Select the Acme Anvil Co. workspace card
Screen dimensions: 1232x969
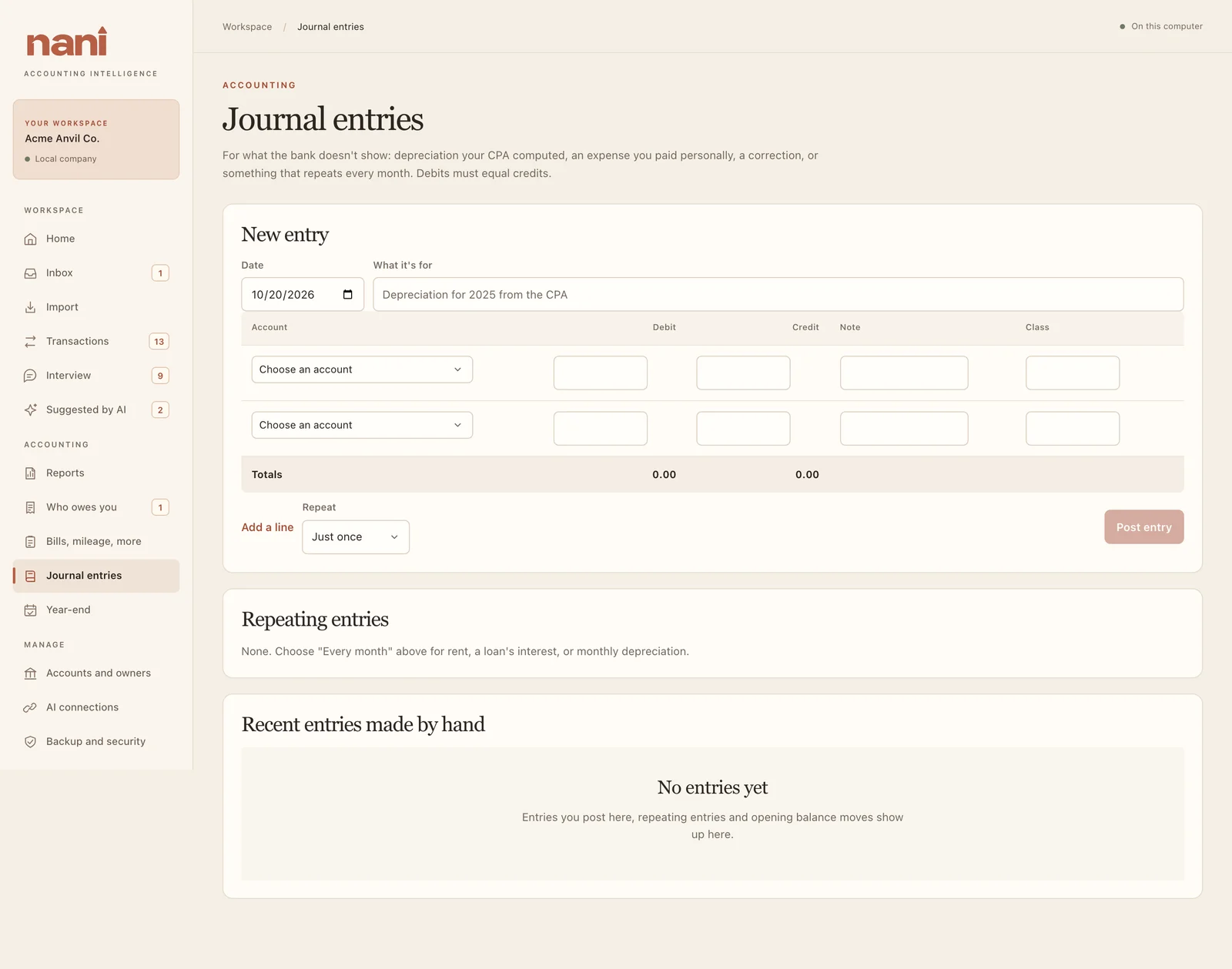coord(96,139)
